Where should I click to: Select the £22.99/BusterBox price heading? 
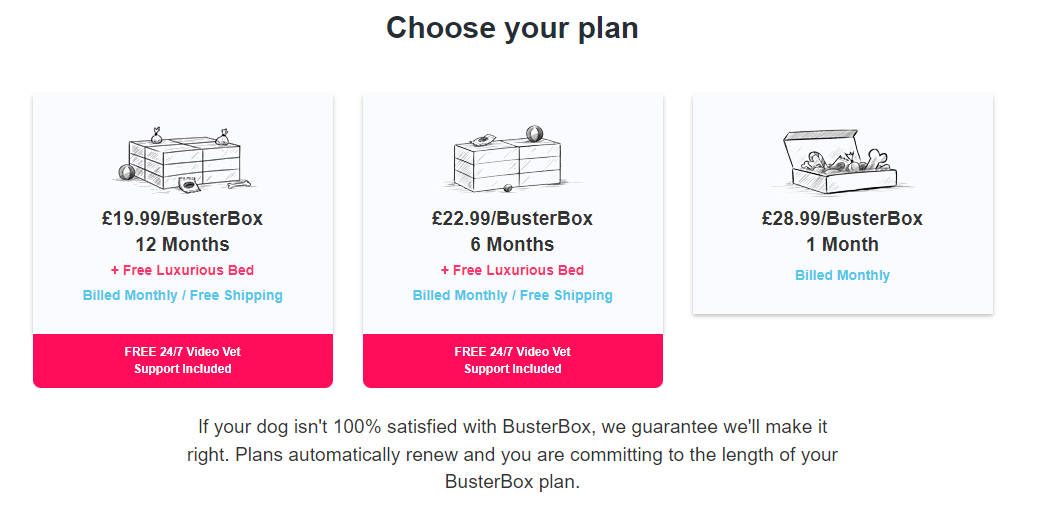(512, 218)
